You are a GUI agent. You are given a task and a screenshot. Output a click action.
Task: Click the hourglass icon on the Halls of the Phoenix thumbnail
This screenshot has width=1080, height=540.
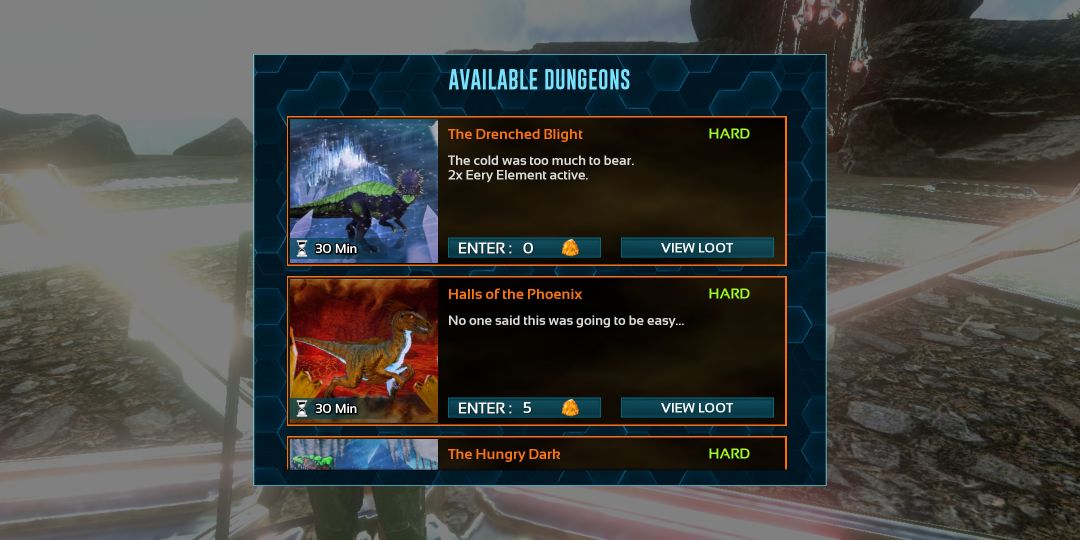[302, 408]
